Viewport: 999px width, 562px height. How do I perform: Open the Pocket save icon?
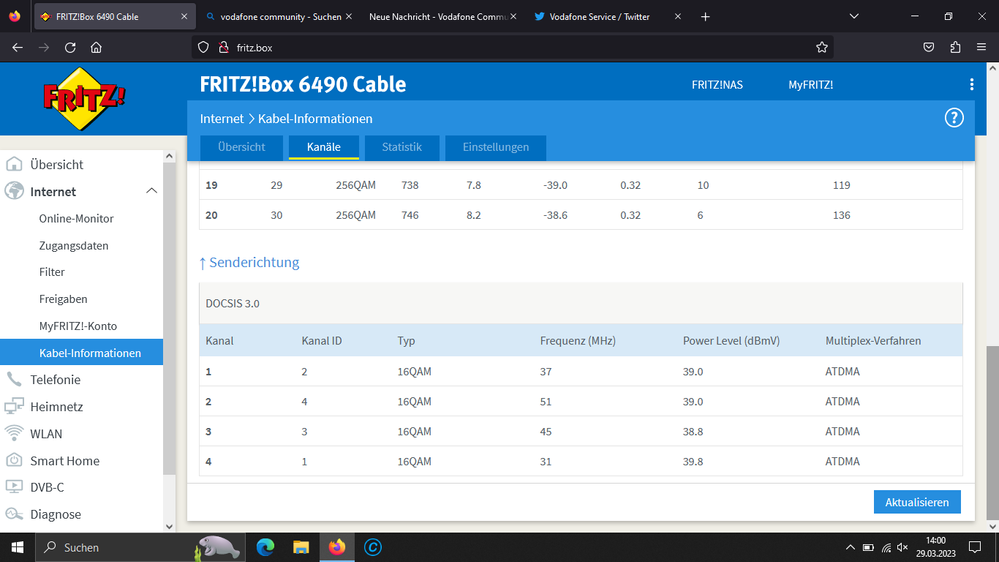[929, 48]
